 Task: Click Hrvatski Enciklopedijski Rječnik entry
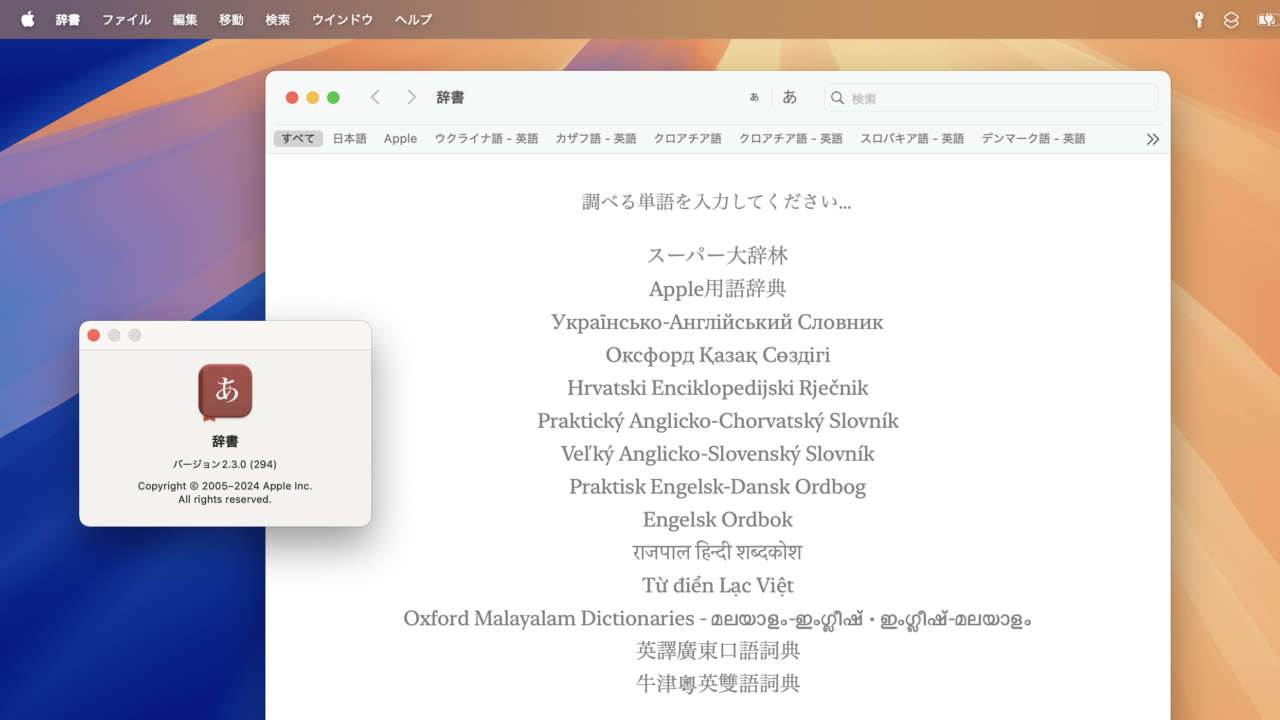718,388
